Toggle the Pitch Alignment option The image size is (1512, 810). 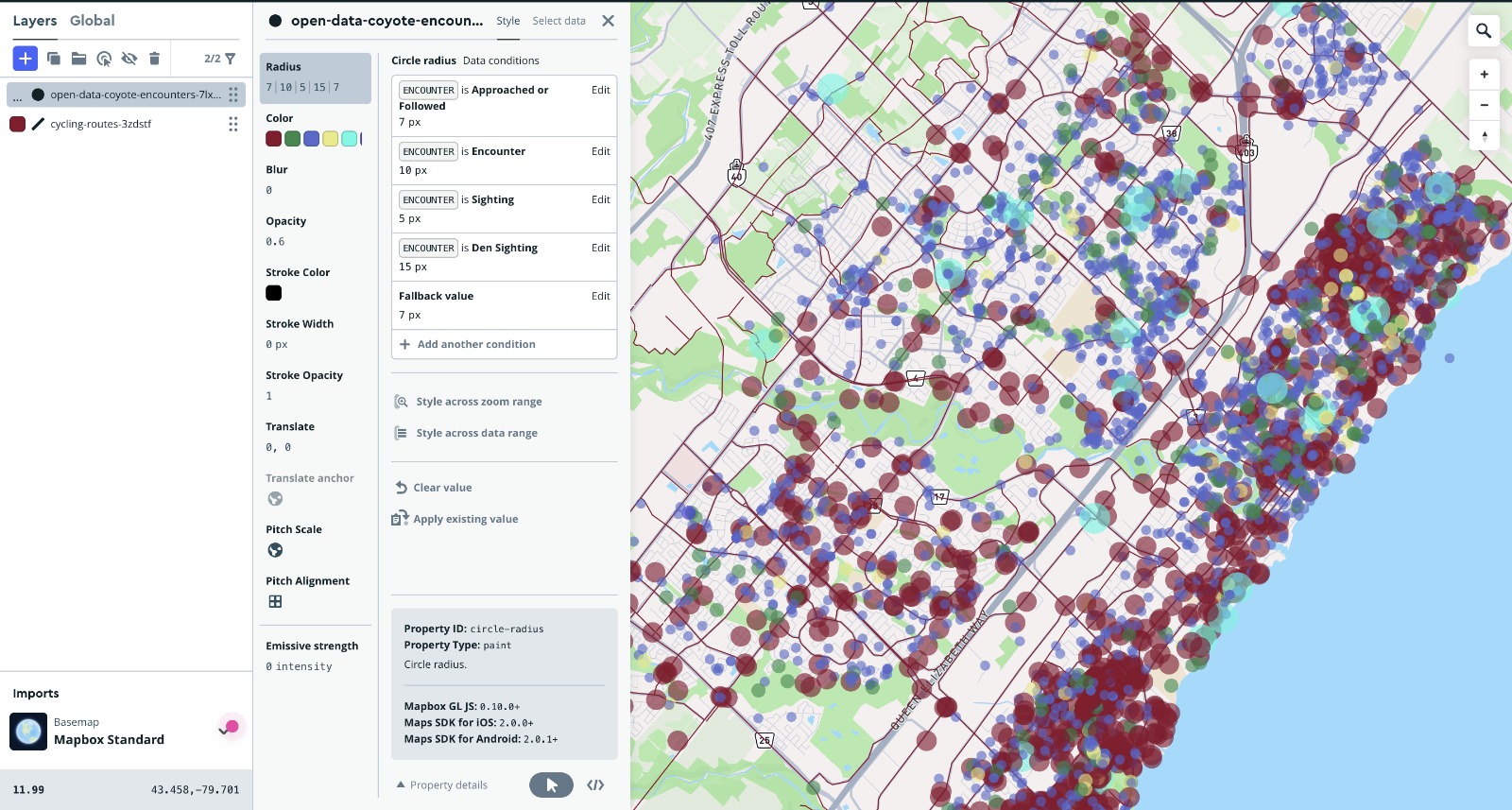coord(275,602)
